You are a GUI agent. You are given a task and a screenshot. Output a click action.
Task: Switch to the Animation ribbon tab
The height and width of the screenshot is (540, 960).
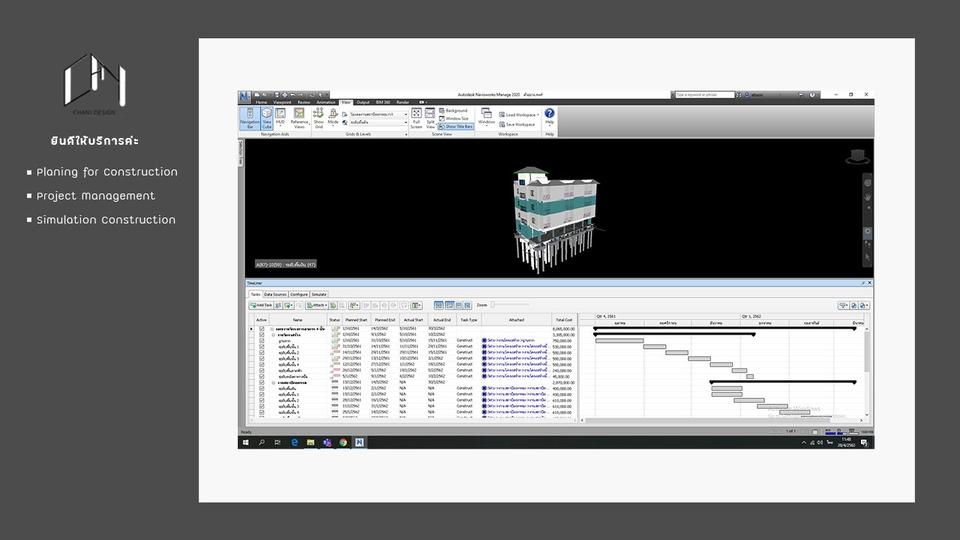326,102
